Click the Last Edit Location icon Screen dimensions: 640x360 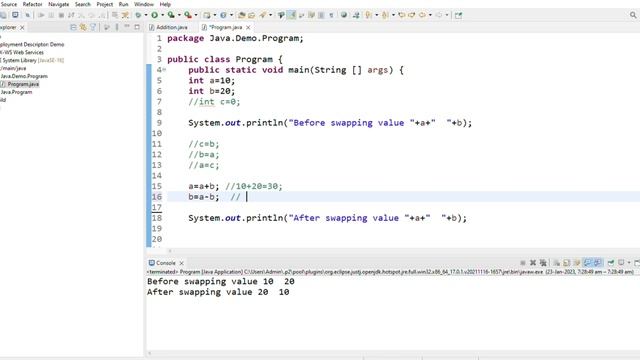402,15
